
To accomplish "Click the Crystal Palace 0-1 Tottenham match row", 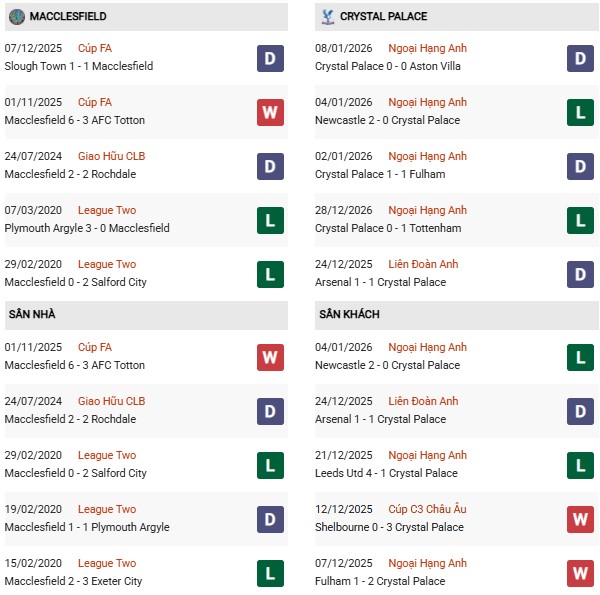I will 388,228.
